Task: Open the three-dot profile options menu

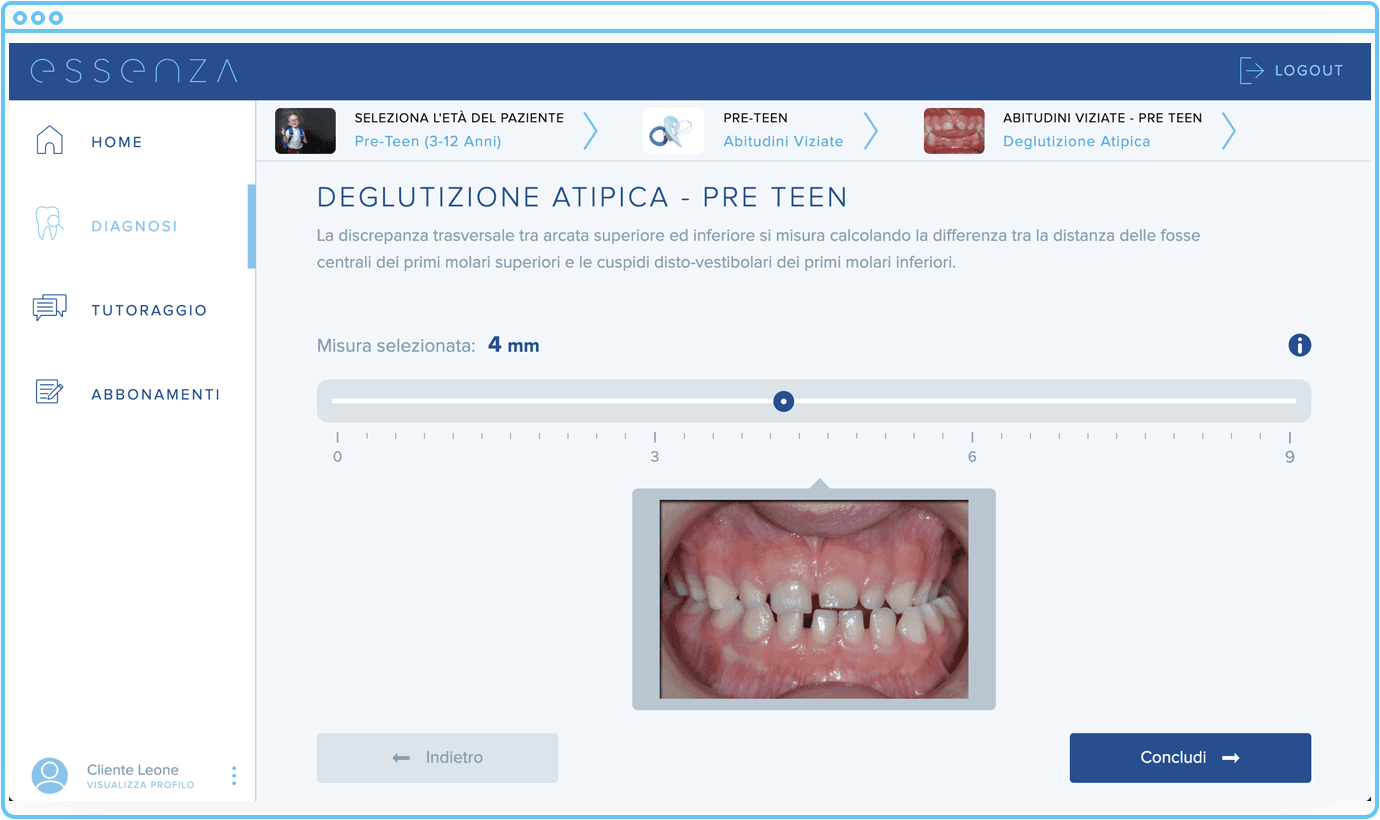Action: (x=234, y=776)
